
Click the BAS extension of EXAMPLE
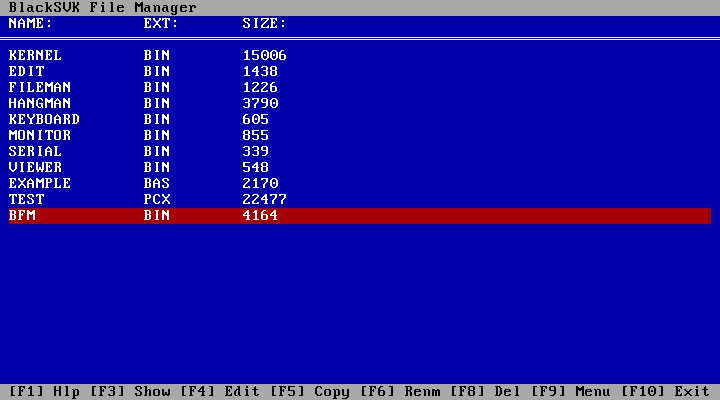(157, 184)
